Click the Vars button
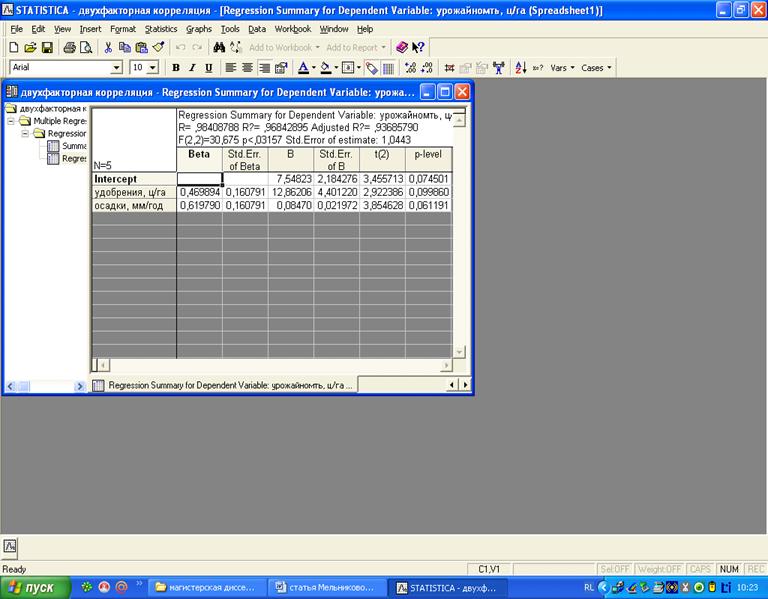This screenshot has width=768, height=599. pos(561,68)
